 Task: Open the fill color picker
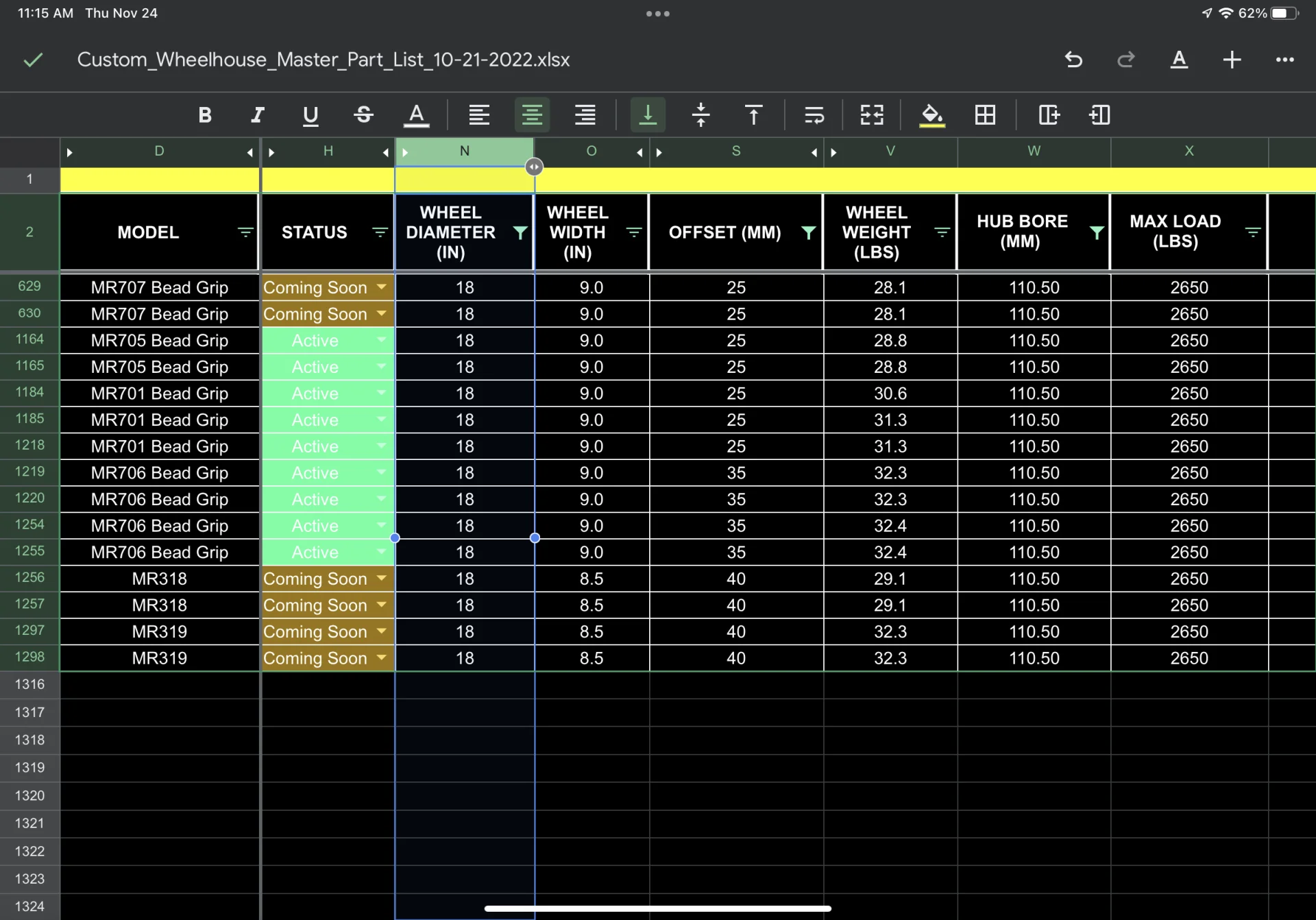click(931, 114)
